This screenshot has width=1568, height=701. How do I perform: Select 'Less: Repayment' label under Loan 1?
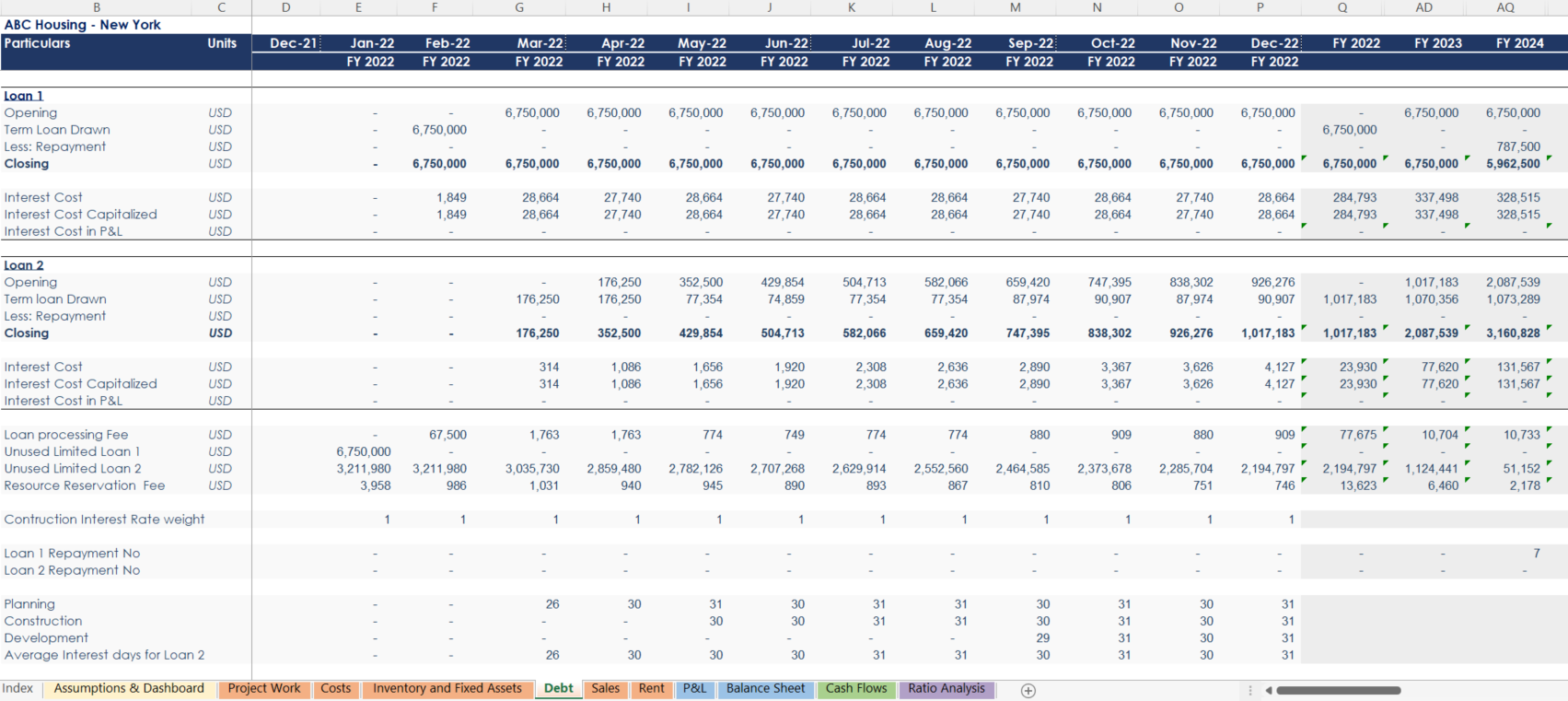[55, 146]
